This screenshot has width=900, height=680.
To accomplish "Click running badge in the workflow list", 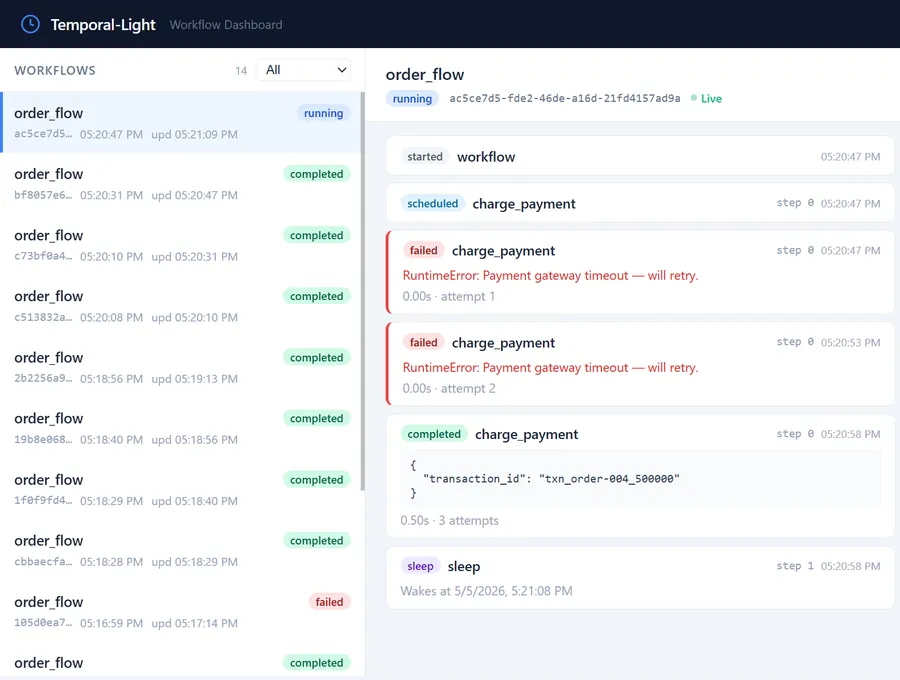I will click(x=323, y=113).
